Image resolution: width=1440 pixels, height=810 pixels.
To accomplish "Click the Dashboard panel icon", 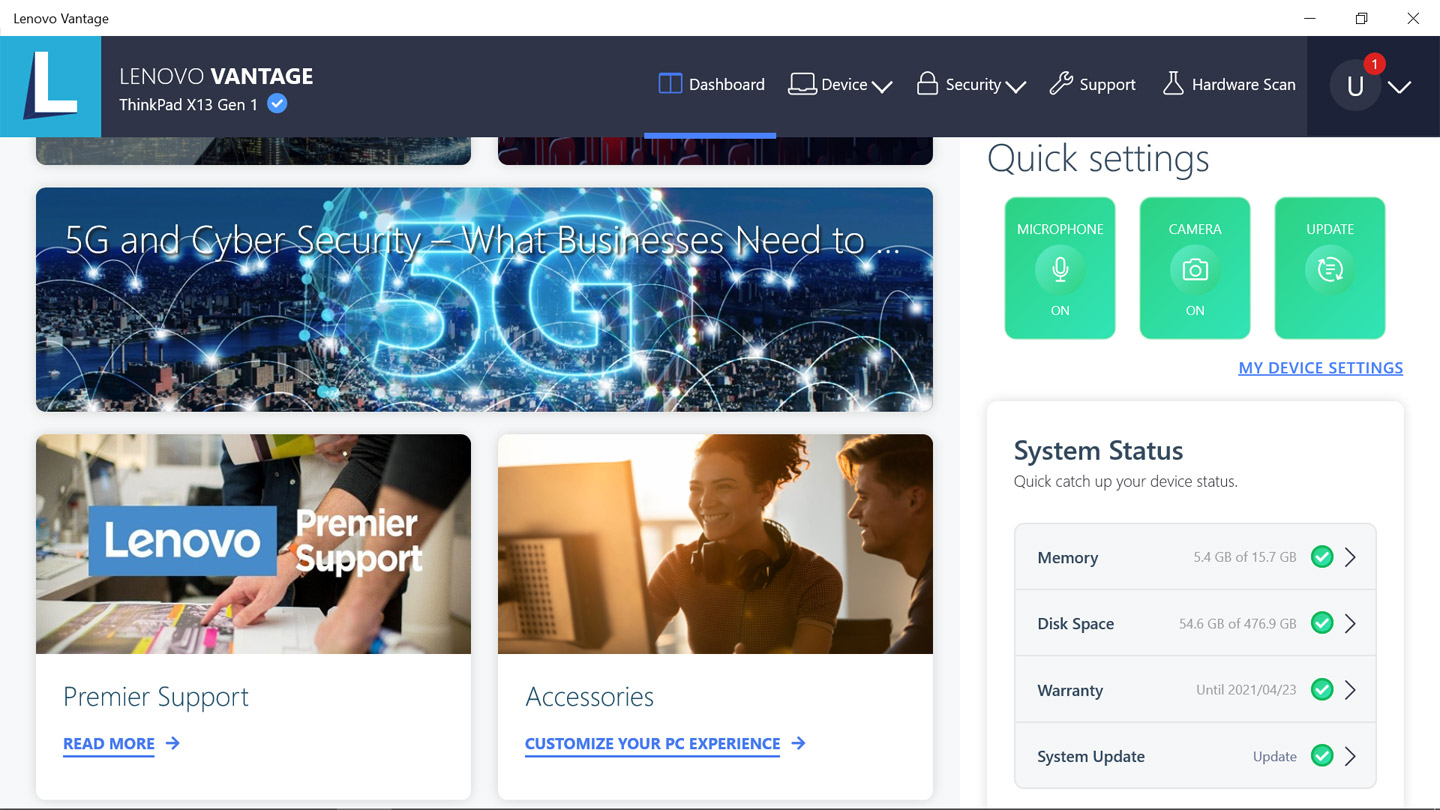I will coord(670,84).
